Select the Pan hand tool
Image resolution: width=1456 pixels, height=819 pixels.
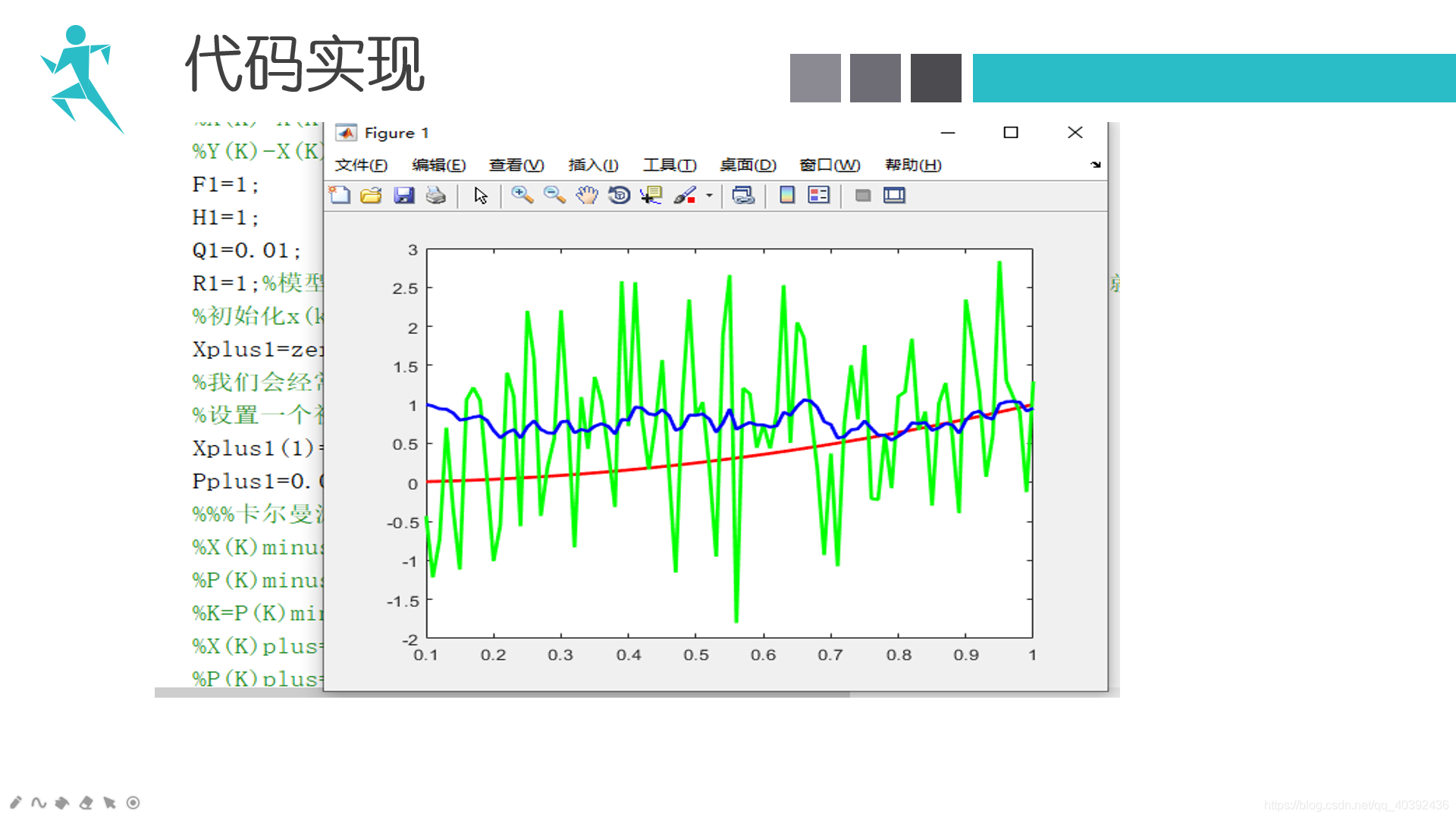(586, 195)
